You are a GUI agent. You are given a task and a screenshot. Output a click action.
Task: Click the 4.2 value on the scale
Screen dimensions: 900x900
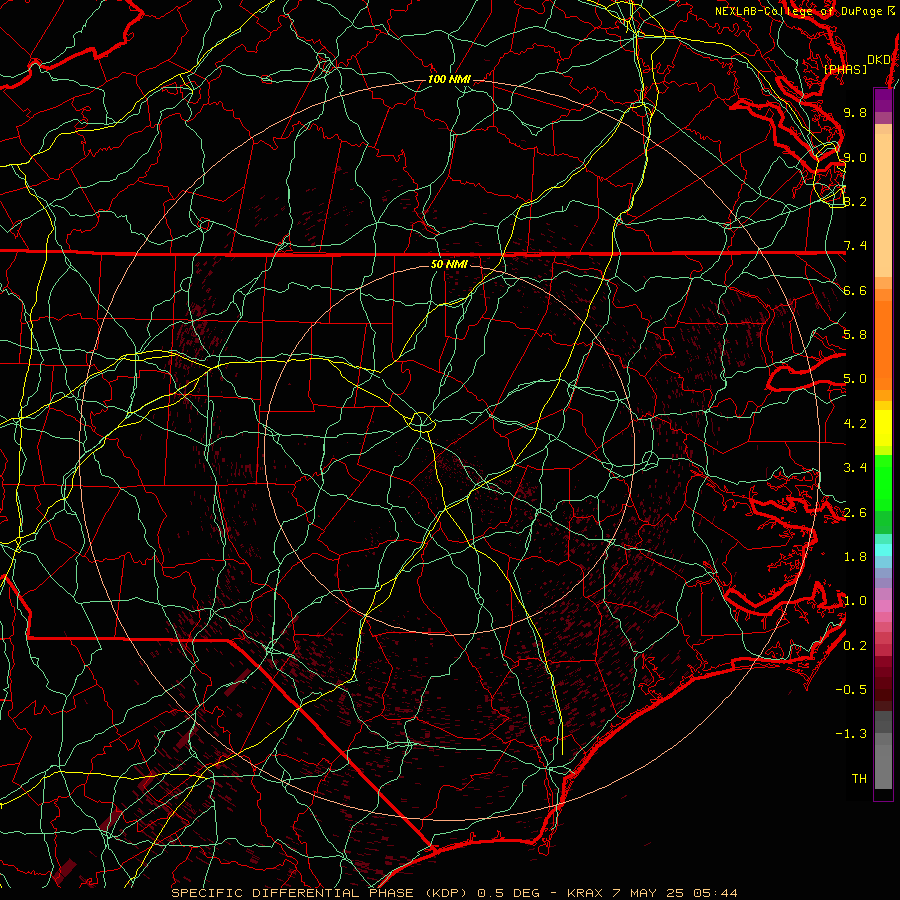tap(855, 424)
